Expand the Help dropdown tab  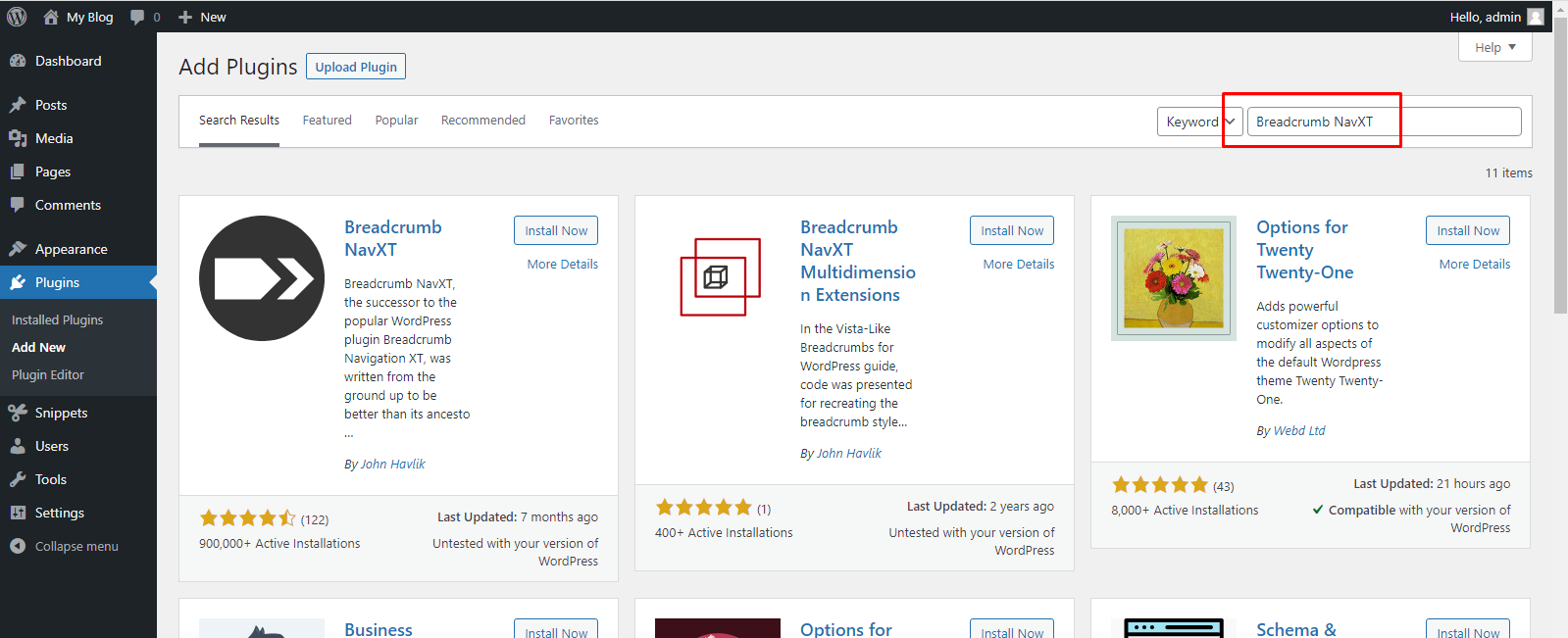[1495, 47]
